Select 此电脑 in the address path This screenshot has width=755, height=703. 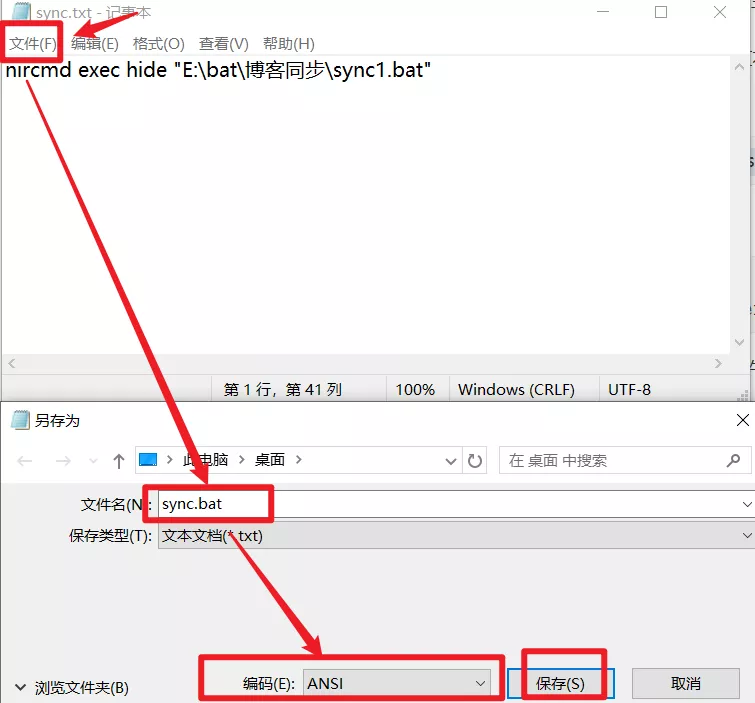[x=205, y=460]
